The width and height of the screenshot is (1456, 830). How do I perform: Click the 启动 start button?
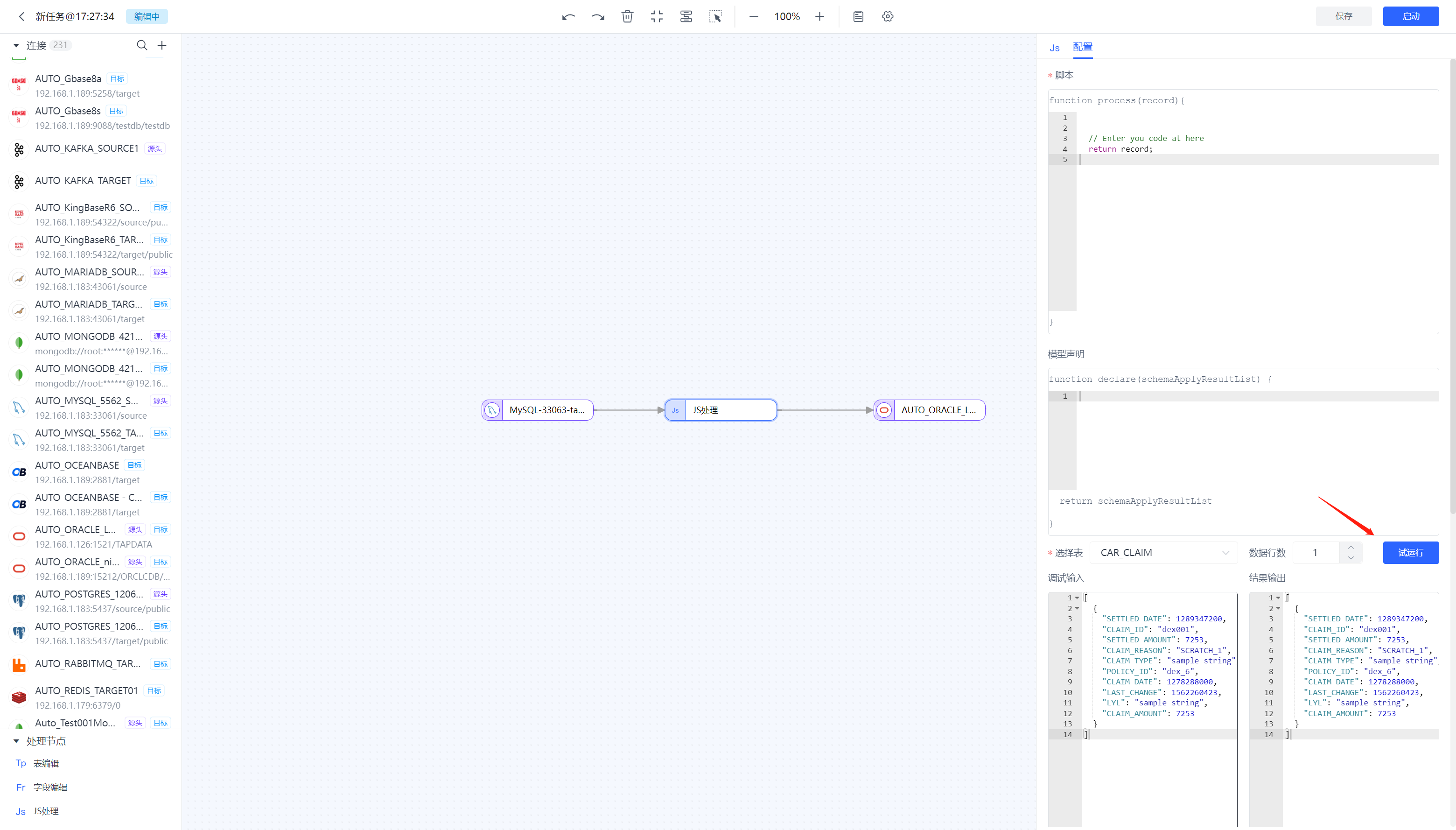click(1410, 16)
